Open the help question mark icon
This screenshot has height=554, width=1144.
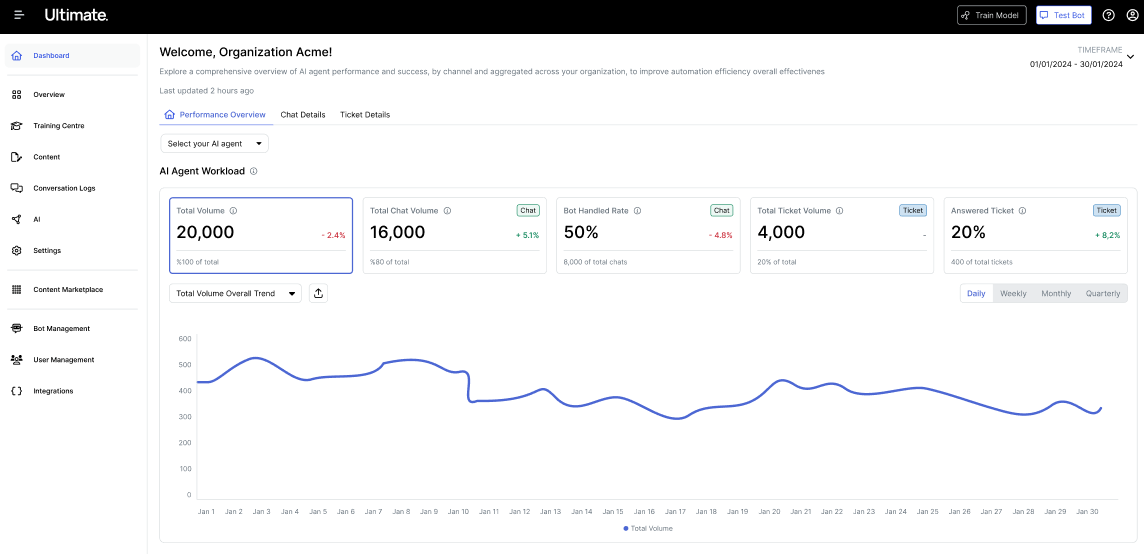[x=1108, y=15]
